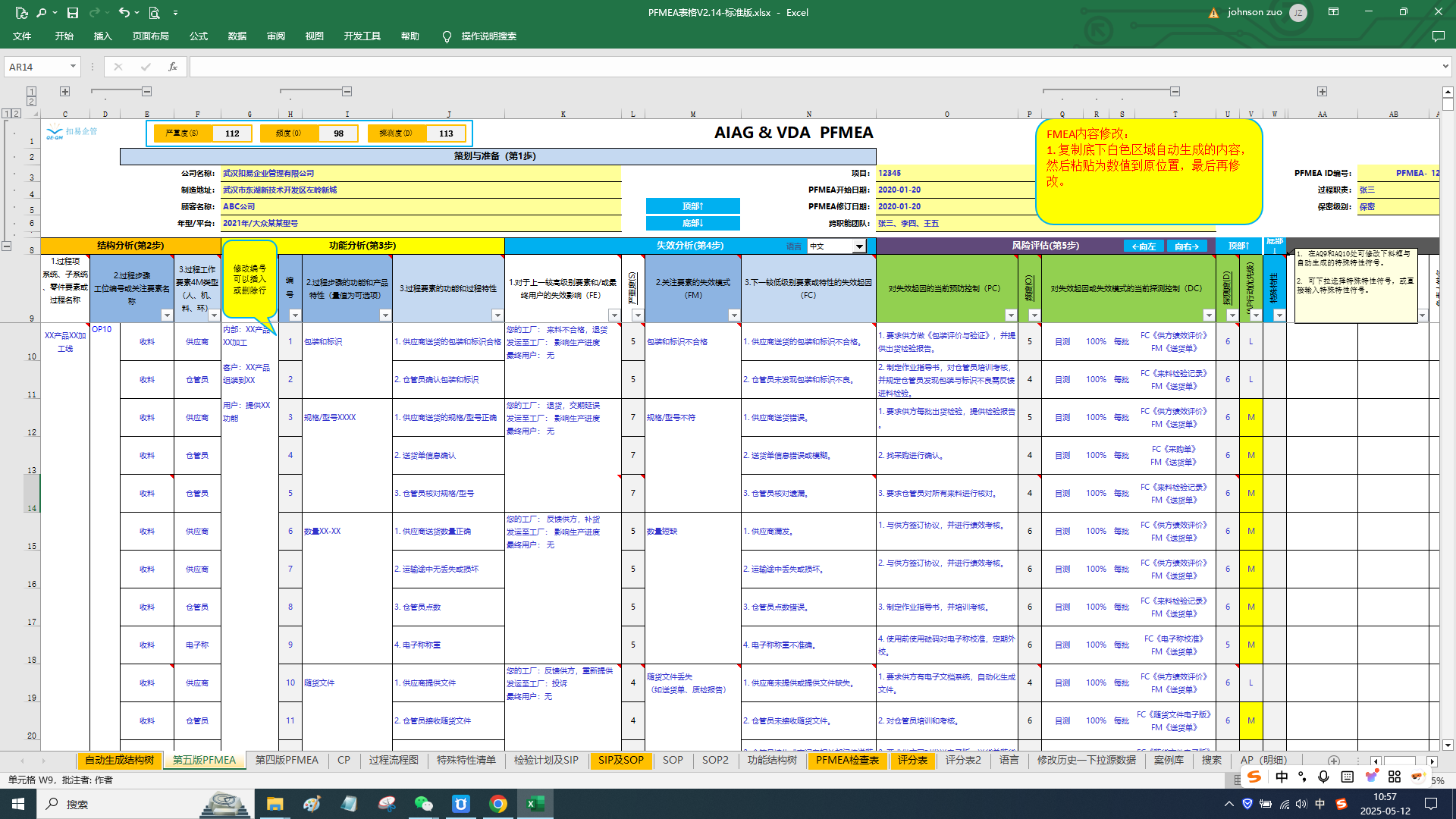Screen dimensions: 1456x819
Task: Open Ribbon Display Options icon
Action: click(x=1333, y=12)
